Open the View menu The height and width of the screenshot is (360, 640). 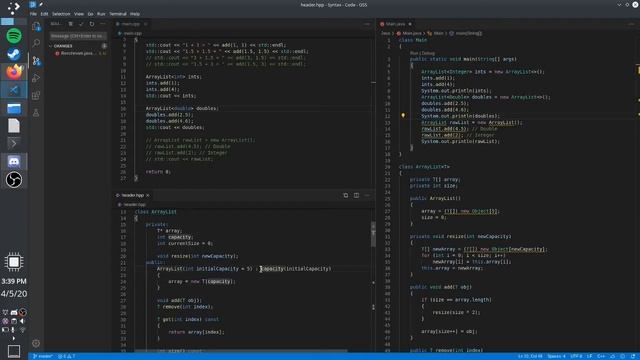click(x=79, y=14)
